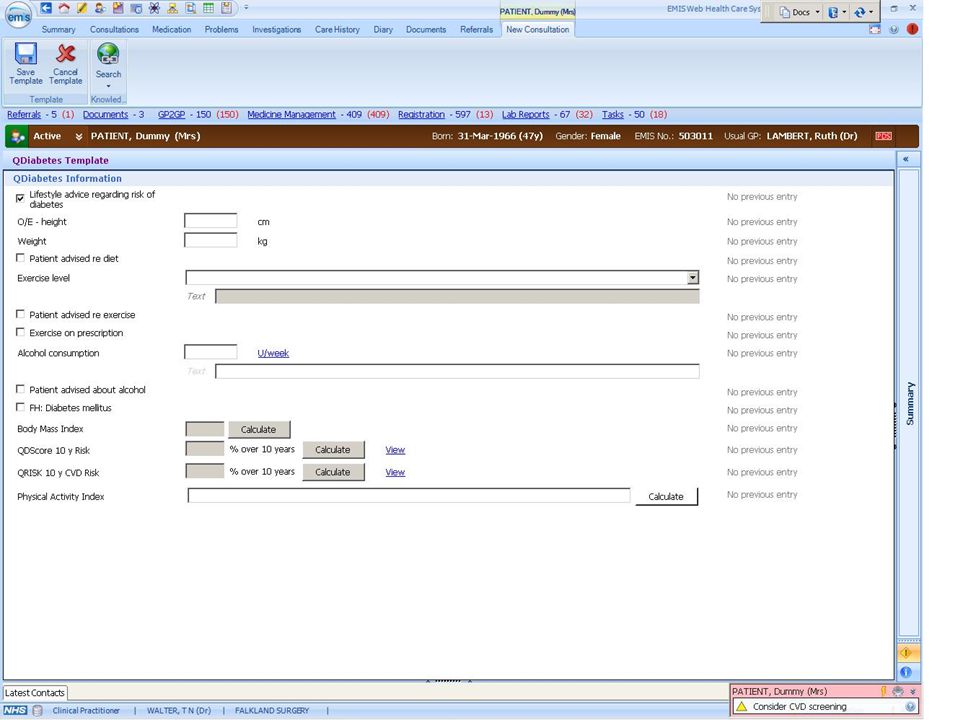Open the Exercise level dropdown
960x720 pixels.
pos(692,278)
